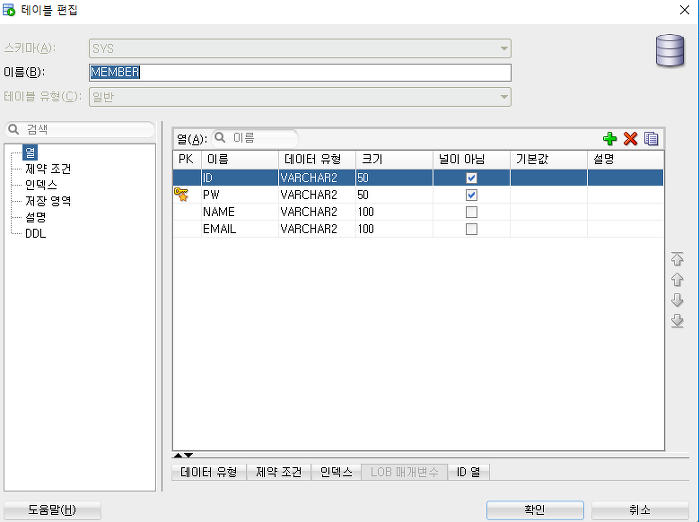Click the 크기 column header

(394, 159)
